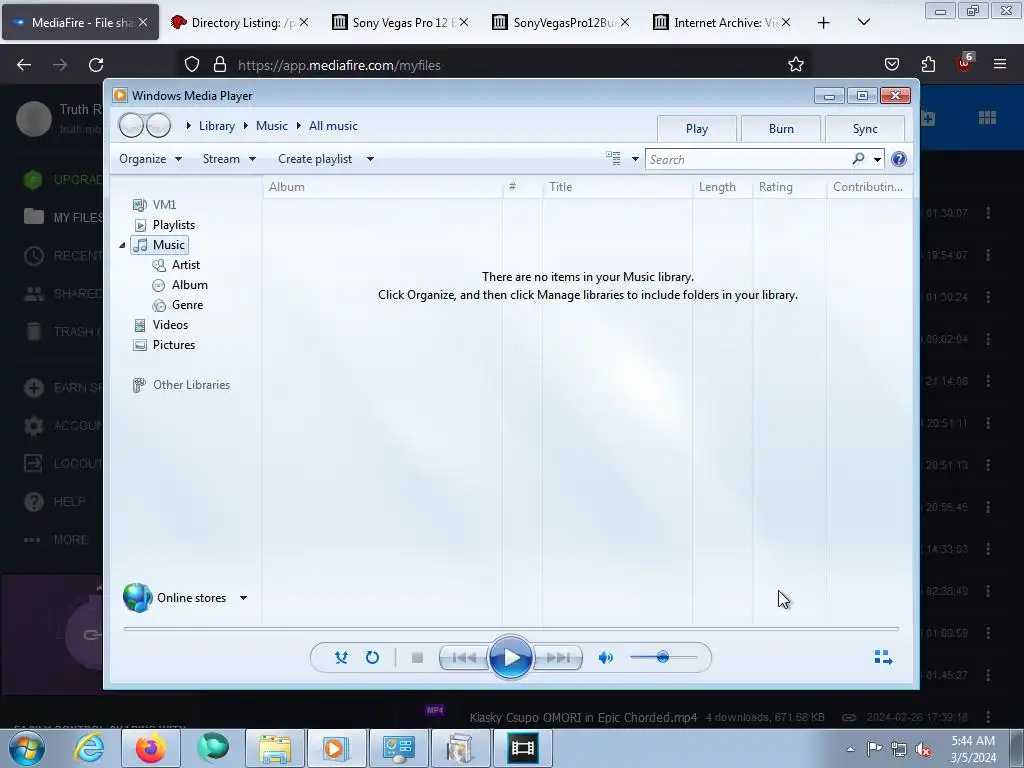List all Firefox tabs with the chevron
Screen dimensions: 1024x768
point(864,22)
